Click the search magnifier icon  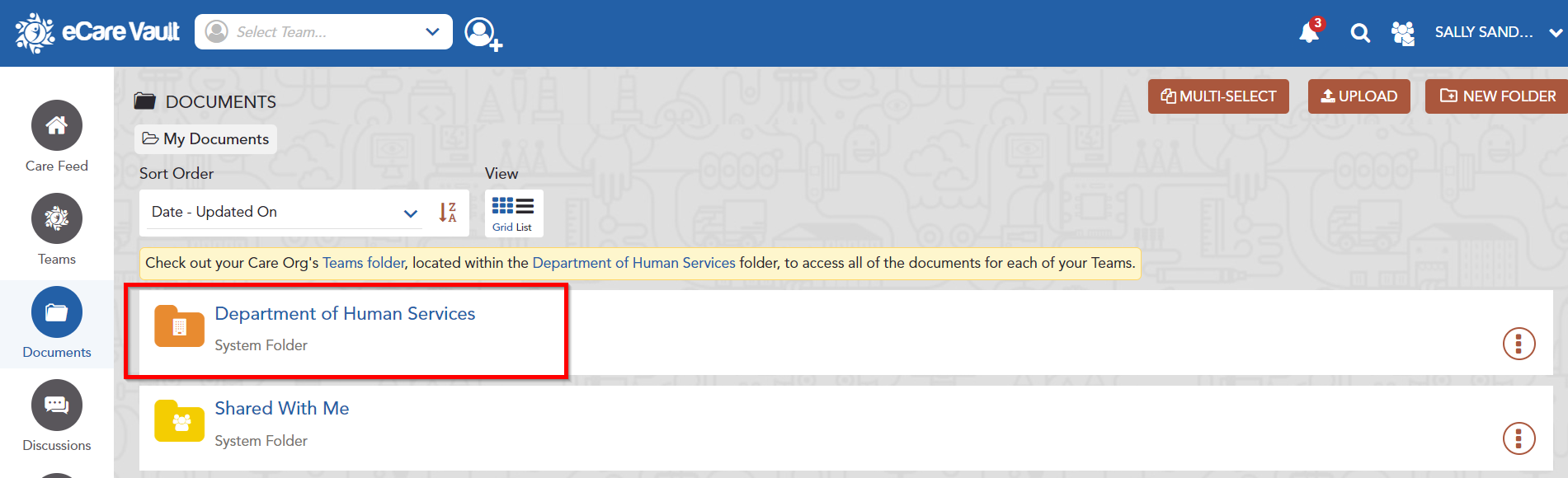tap(1360, 33)
